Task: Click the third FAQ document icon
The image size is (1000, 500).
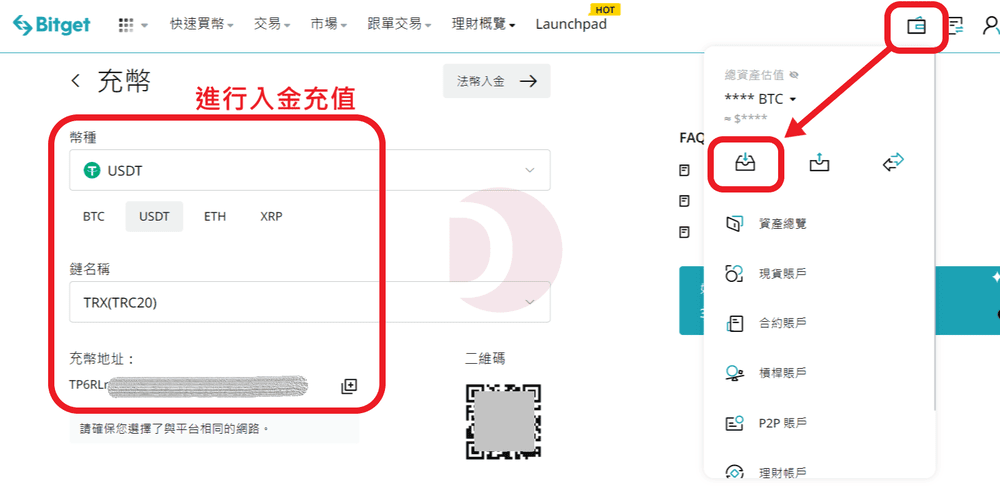Action: 684,232
